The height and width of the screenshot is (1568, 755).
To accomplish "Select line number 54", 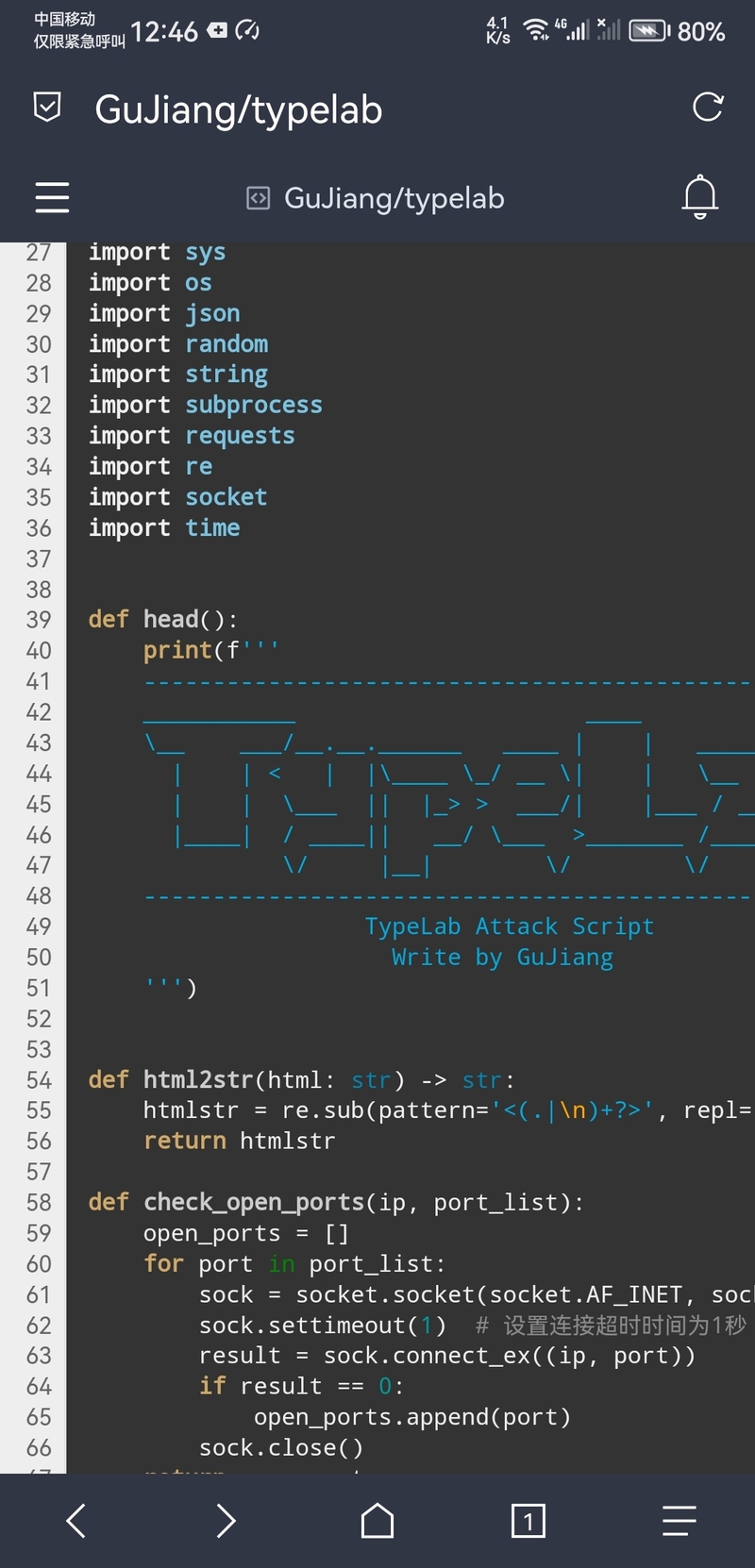I will point(39,1080).
